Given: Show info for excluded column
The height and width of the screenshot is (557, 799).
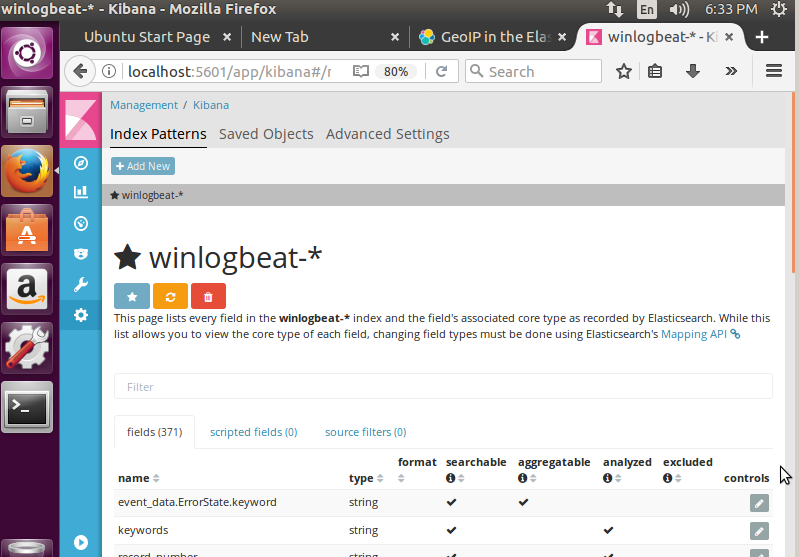Looking at the screenshot, I should coord(668,478).
